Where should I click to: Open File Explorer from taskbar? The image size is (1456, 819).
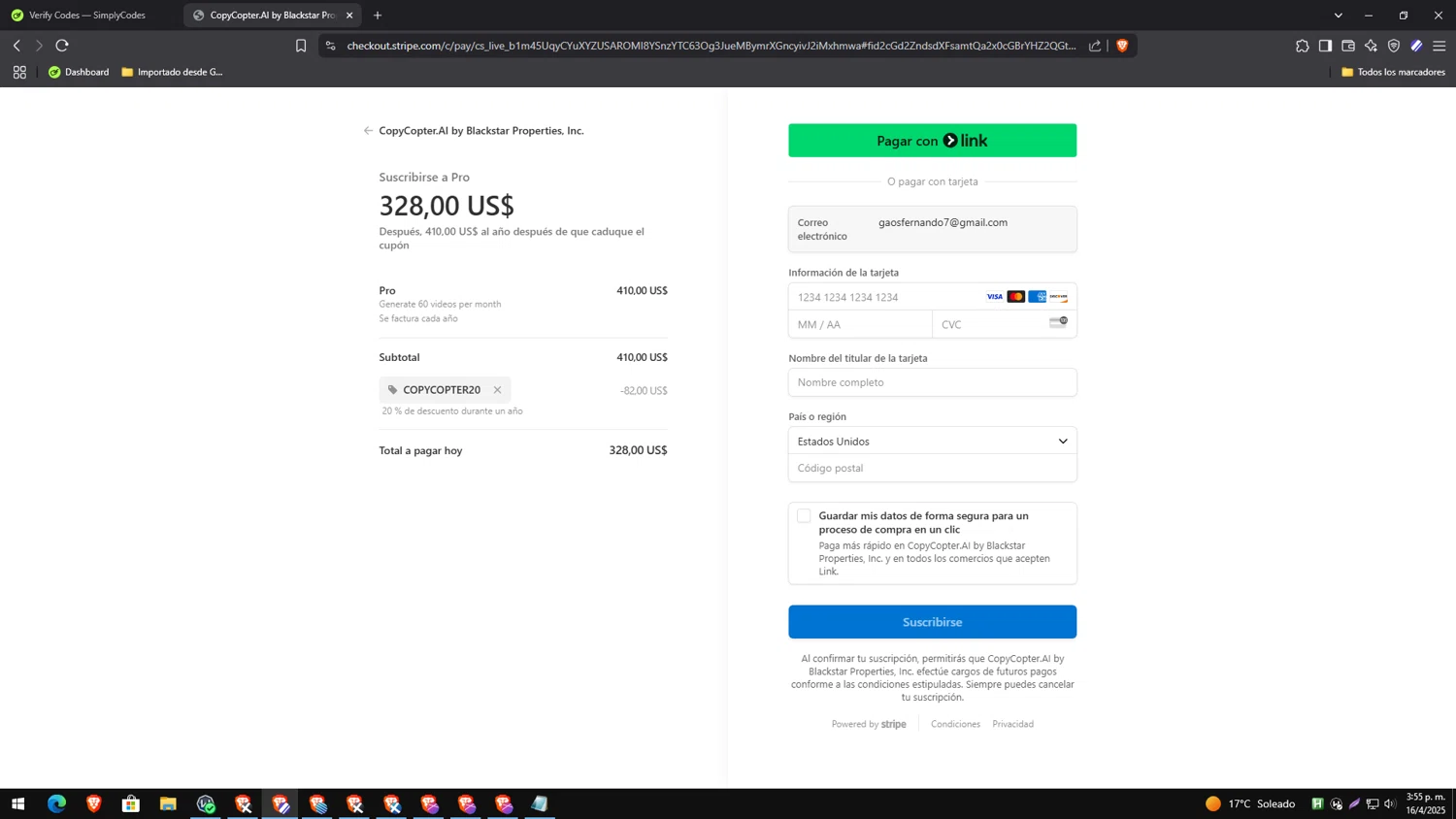point(168,803)
